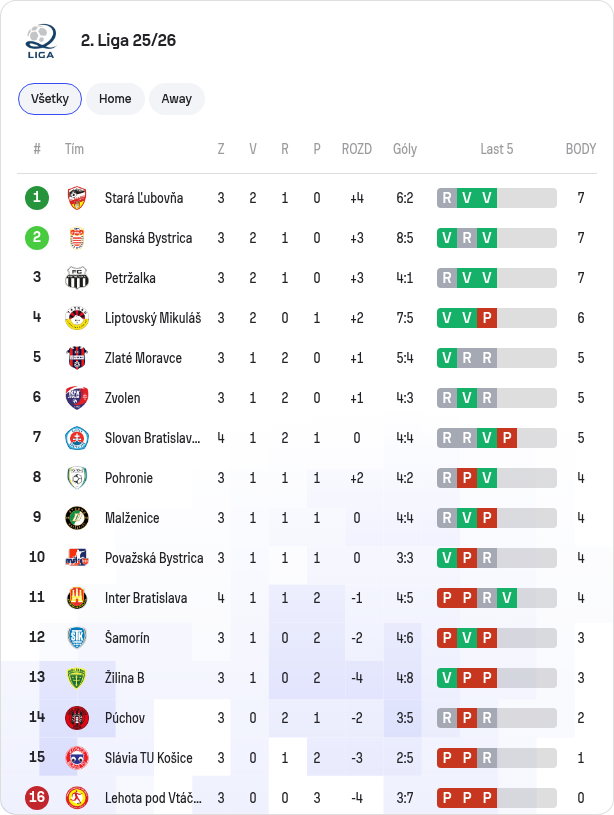Click Inter Bratislava team crest

[77, 598]
